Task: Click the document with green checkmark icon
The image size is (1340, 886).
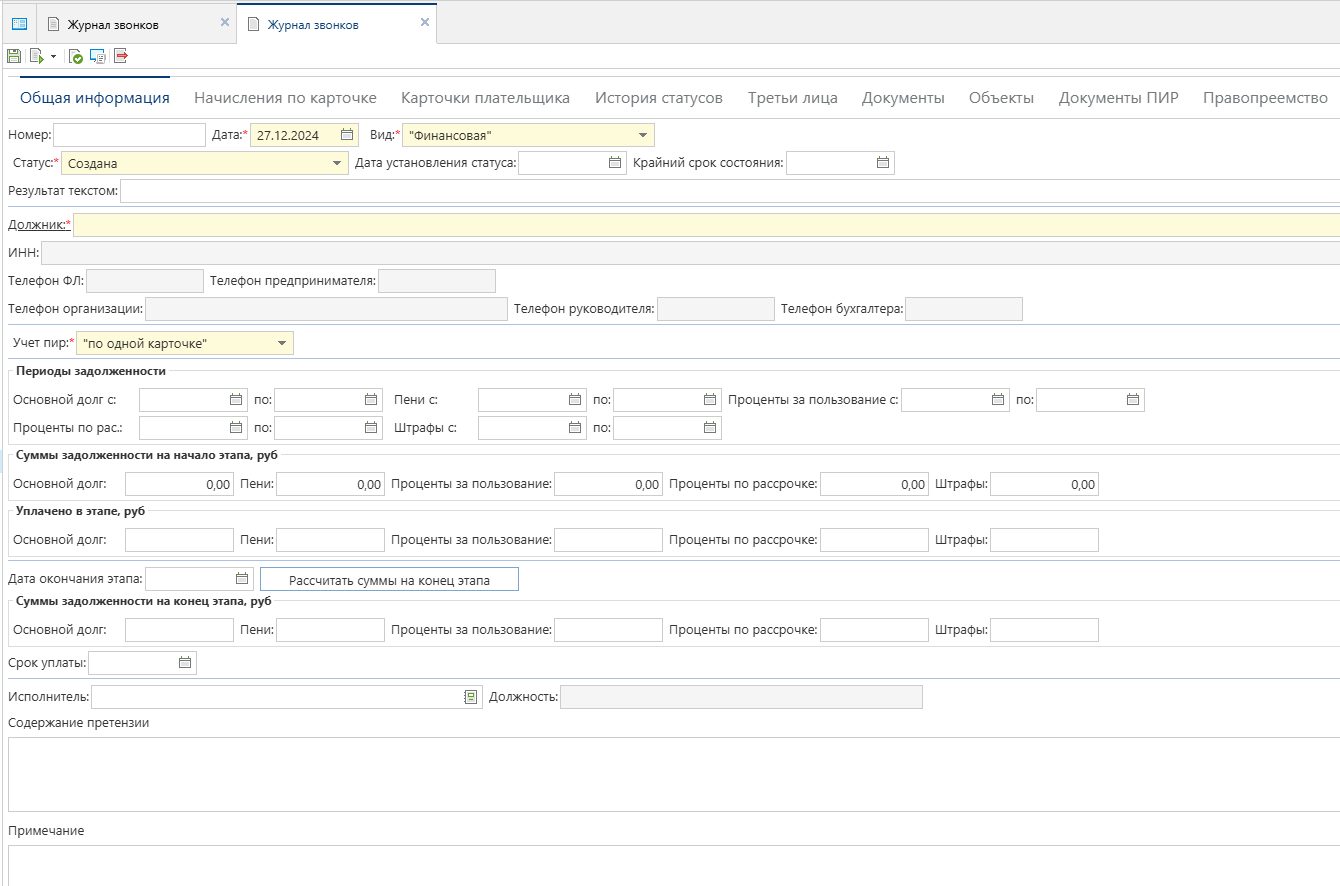Action: pyautogui.click(x=76, y=57)
